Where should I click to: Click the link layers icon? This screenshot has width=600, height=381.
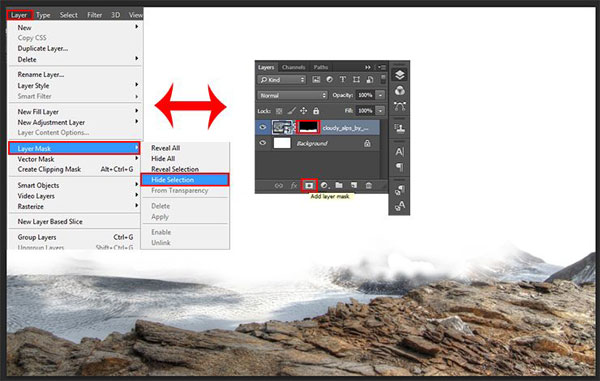pyautogui.click(x=279, y=186)
